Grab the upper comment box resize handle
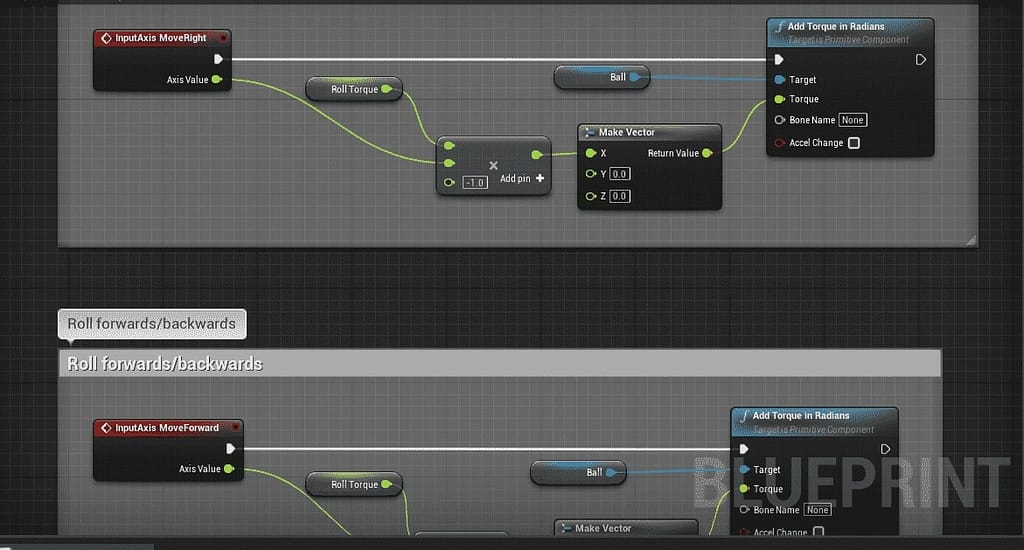This screenshot has width=1024, height=550. (x=971, y=240)
